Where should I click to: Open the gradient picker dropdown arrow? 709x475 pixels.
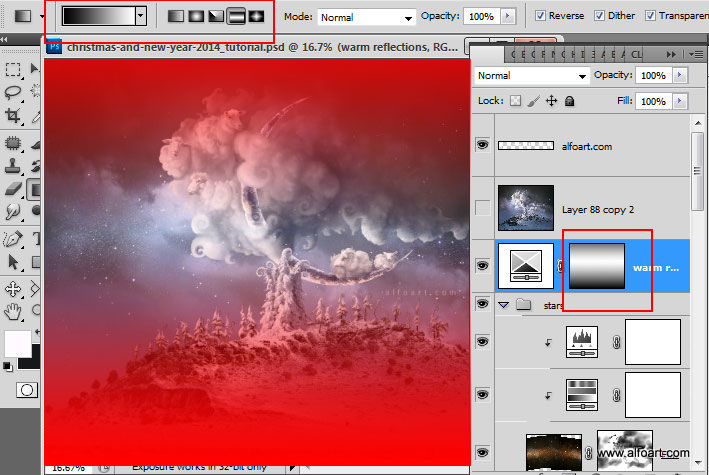click(x=141, y=16)
